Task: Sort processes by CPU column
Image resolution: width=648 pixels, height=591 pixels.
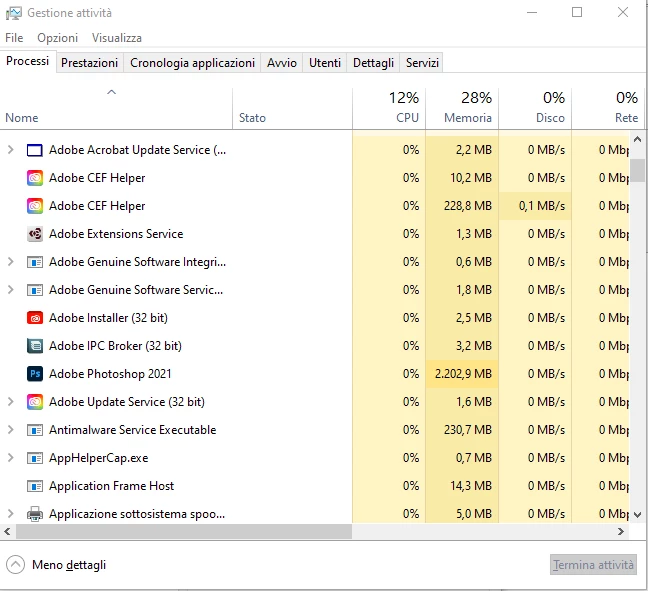Action: pyautogui.click(x=389, y=108)
